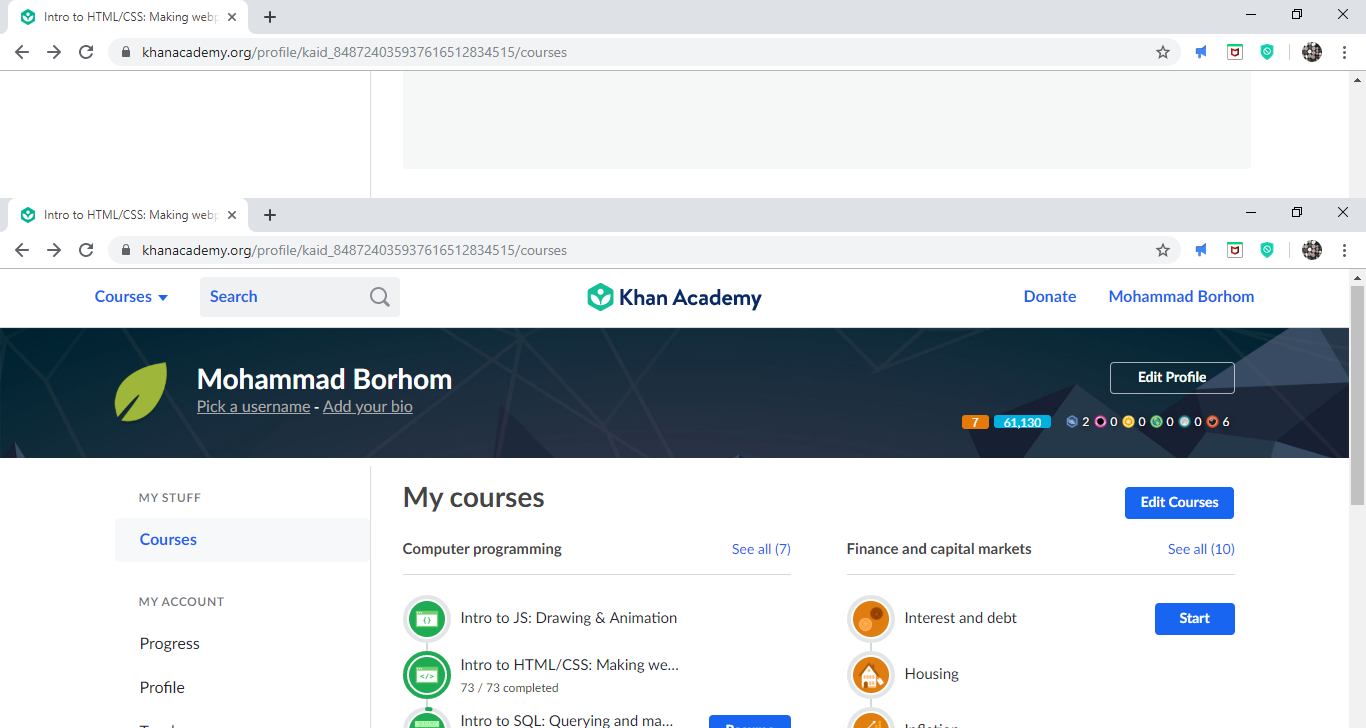The width and height of the screenshot is (1366, 728).
Task: Click the green leaf profile avatar
Action: (x=141, y=391)
